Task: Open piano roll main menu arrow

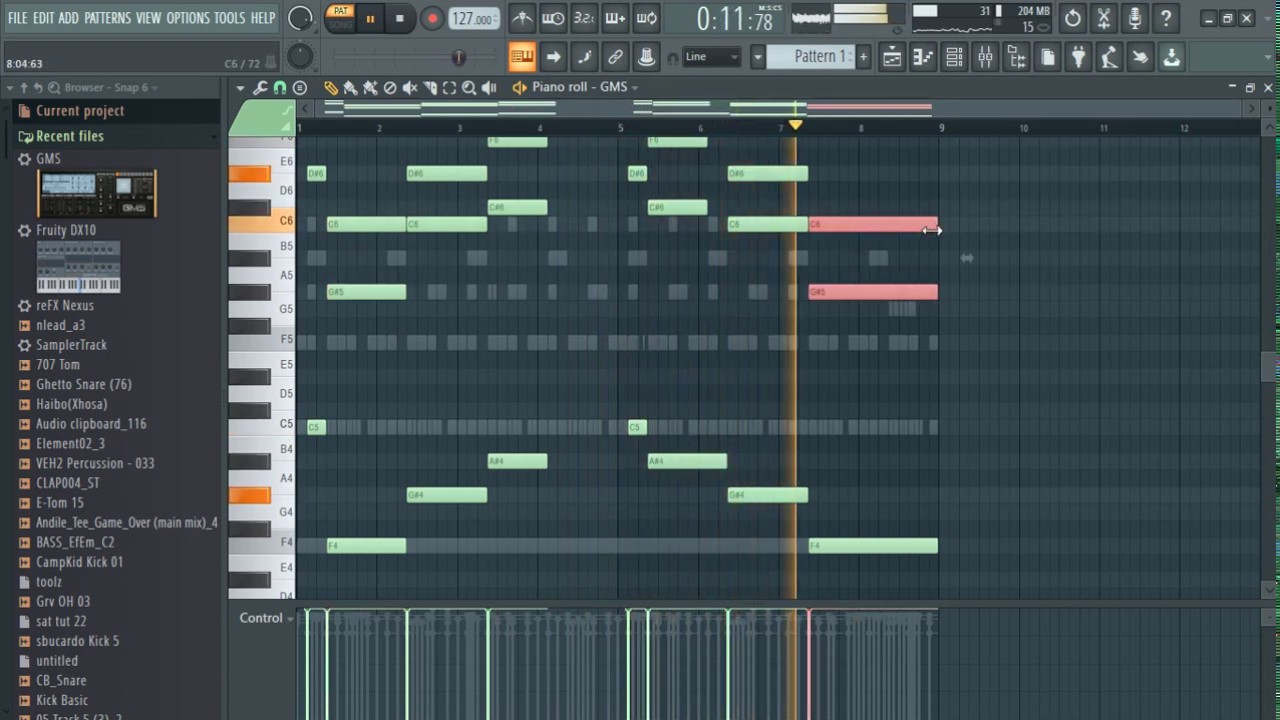Action: tap(240, 88)
